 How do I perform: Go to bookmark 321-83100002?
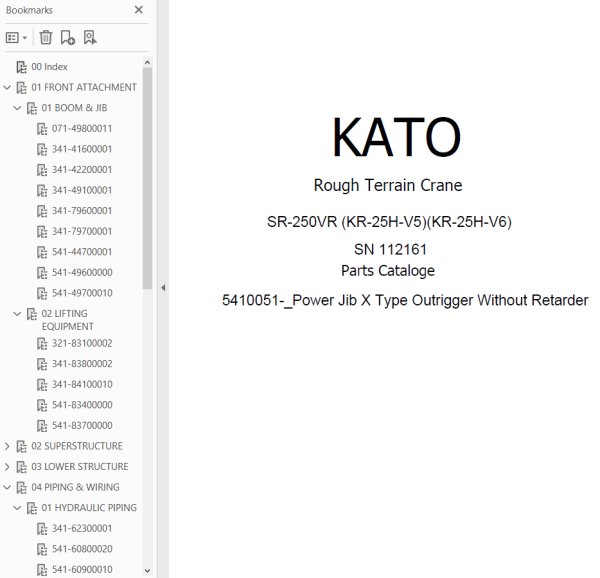(82, 344)
